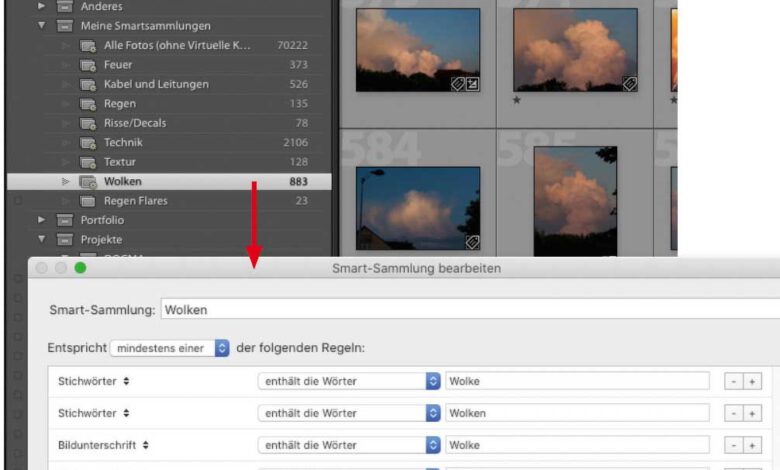Edit the Bildunterschrift value field Wolke
The image size is (780, 470).
(578, 445)
